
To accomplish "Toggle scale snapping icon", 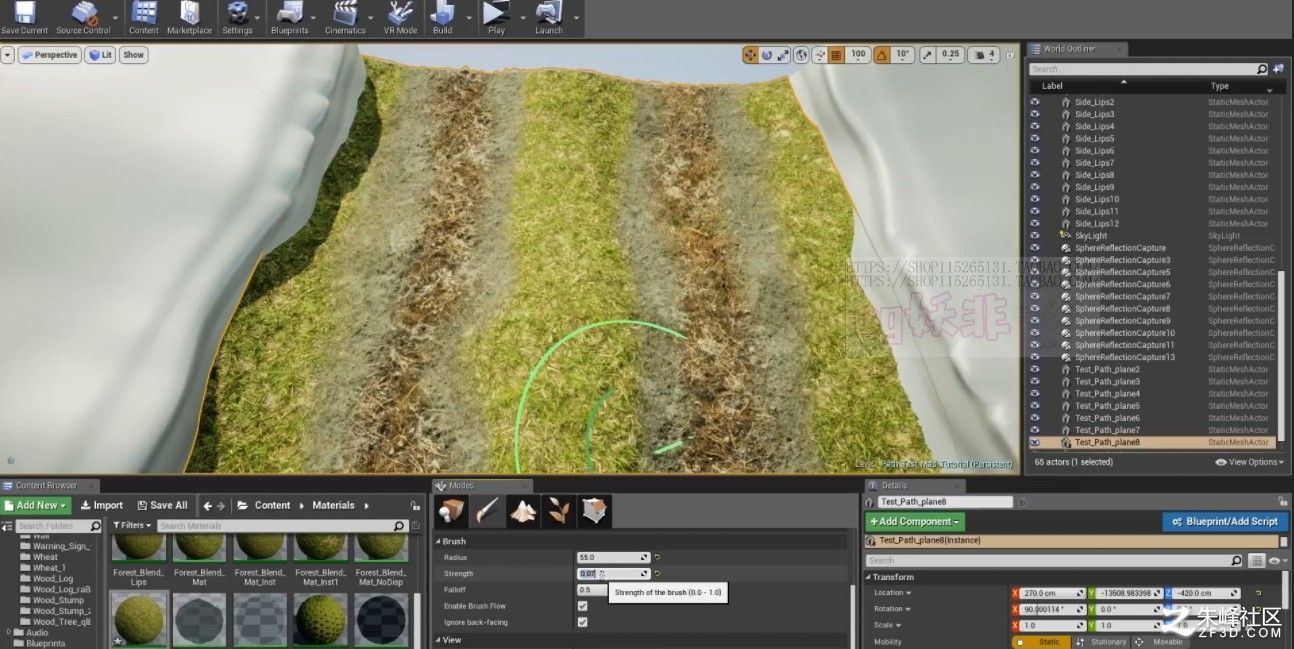I will coord(928,55).
